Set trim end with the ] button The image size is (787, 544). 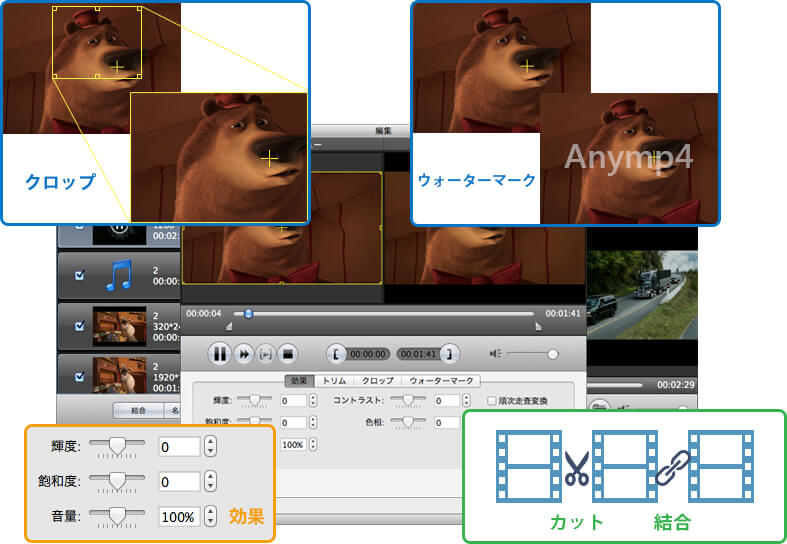click(449, 354)
